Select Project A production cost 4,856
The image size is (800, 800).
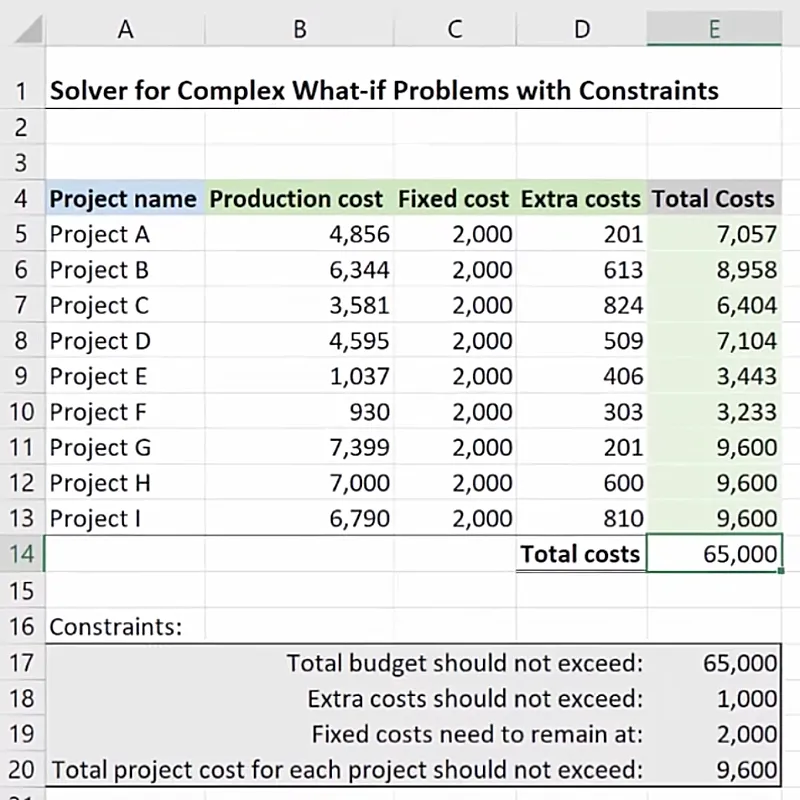tap(359, 235)
